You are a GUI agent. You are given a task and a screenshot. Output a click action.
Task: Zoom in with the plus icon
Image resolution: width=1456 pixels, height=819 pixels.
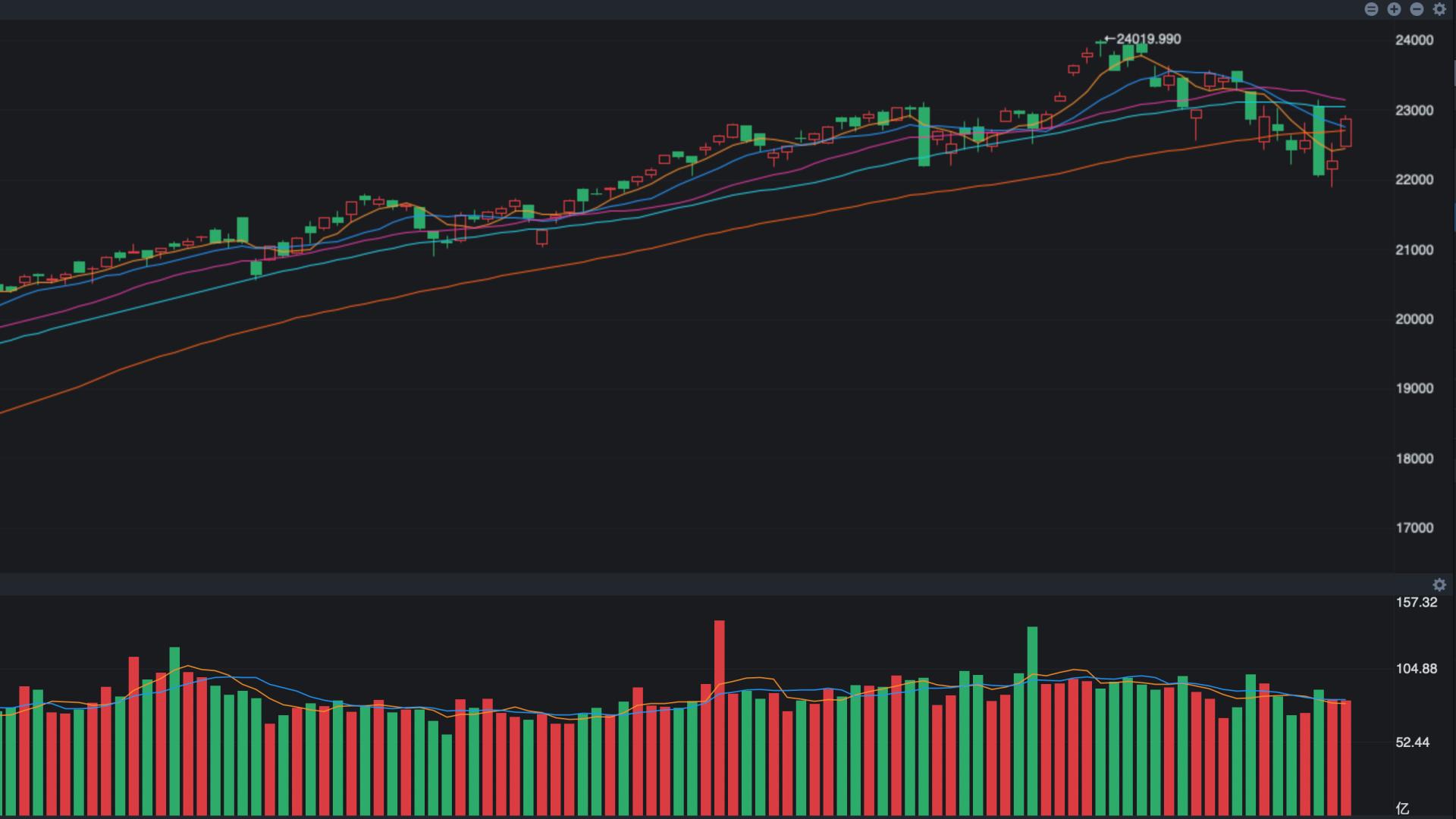1394,9
